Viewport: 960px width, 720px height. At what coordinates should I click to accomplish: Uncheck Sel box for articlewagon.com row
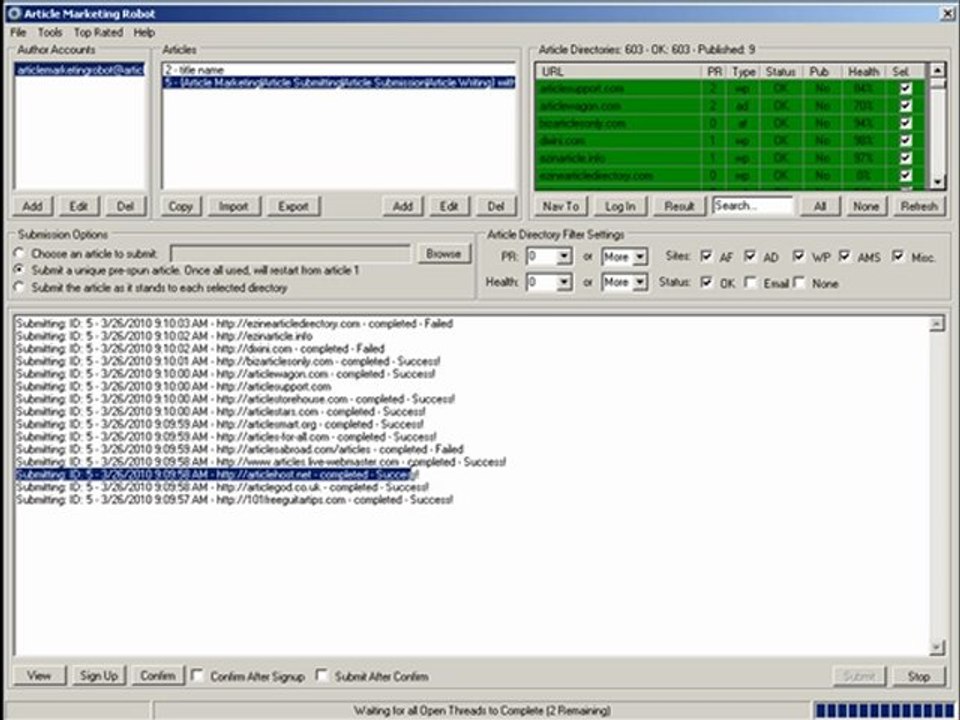point(906,106)
